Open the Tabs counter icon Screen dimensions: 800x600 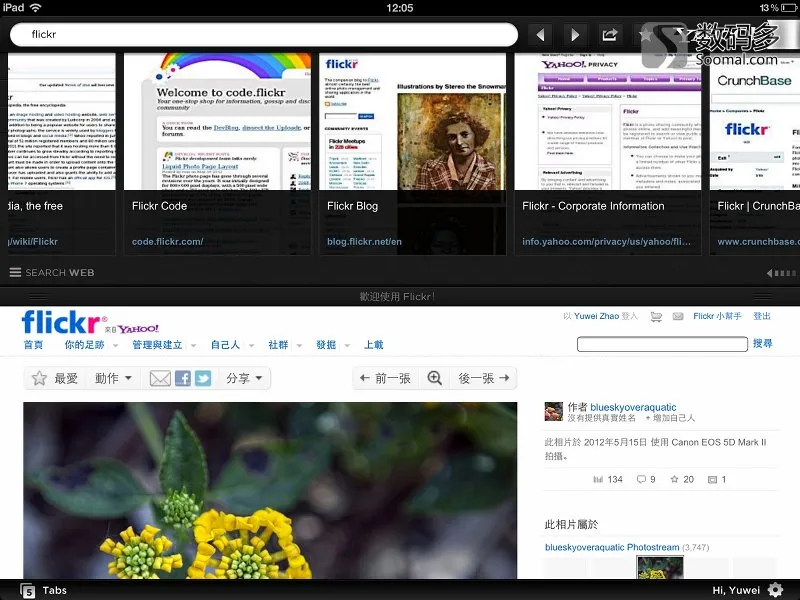pos(28,591)
